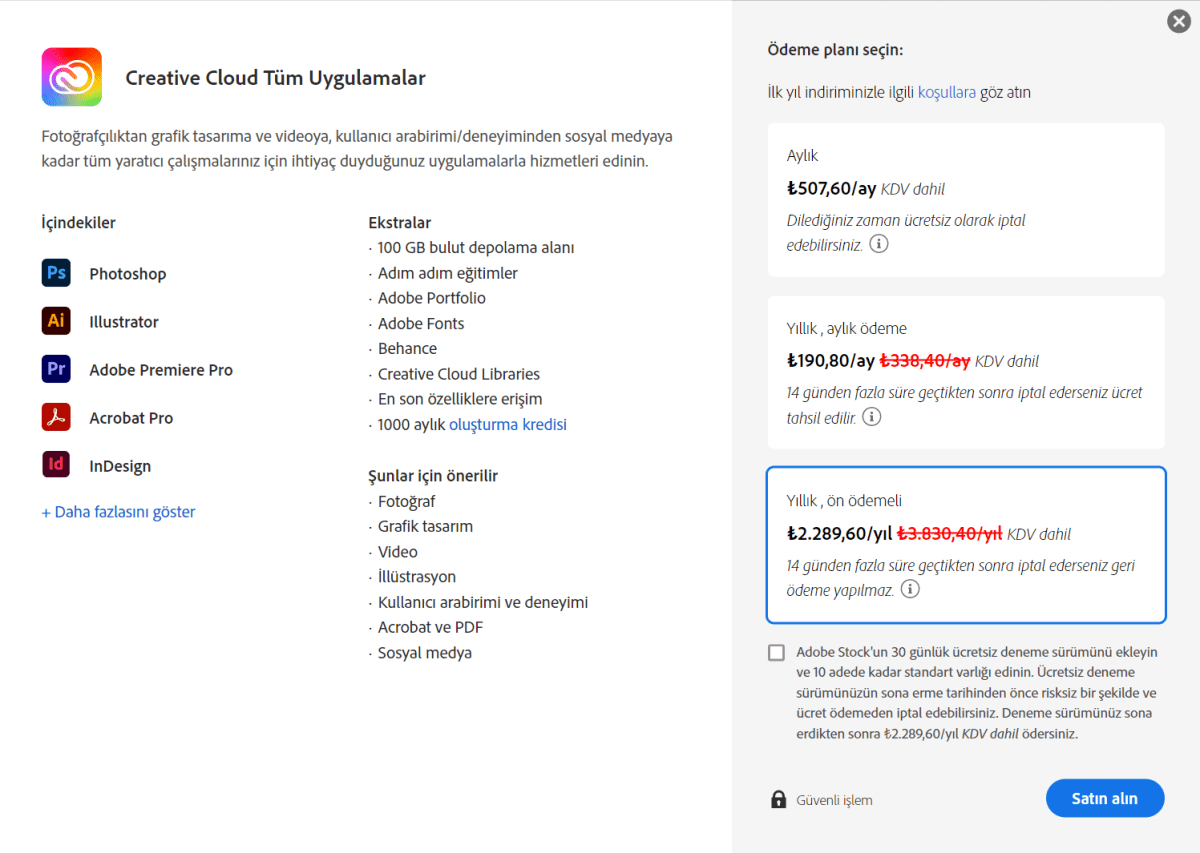The height and width of the screenshot is (853, 1200).
Task: Click the Adobe Premiere Pro icon
Action: [57, 368]
